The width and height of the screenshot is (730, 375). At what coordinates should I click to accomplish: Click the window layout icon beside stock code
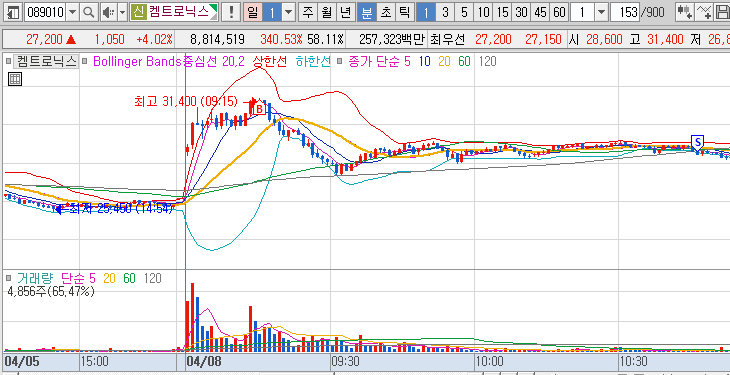(14, 13)
